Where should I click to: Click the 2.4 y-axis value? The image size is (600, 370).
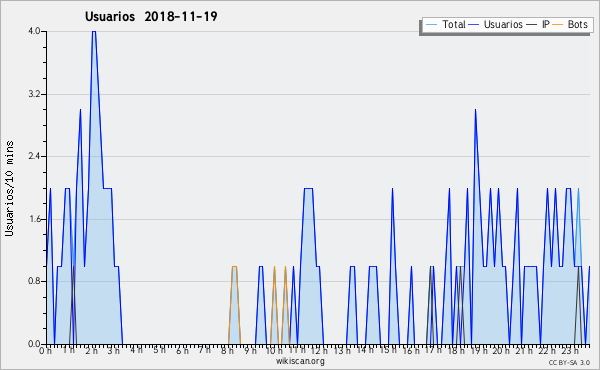[x=34, y=156]
